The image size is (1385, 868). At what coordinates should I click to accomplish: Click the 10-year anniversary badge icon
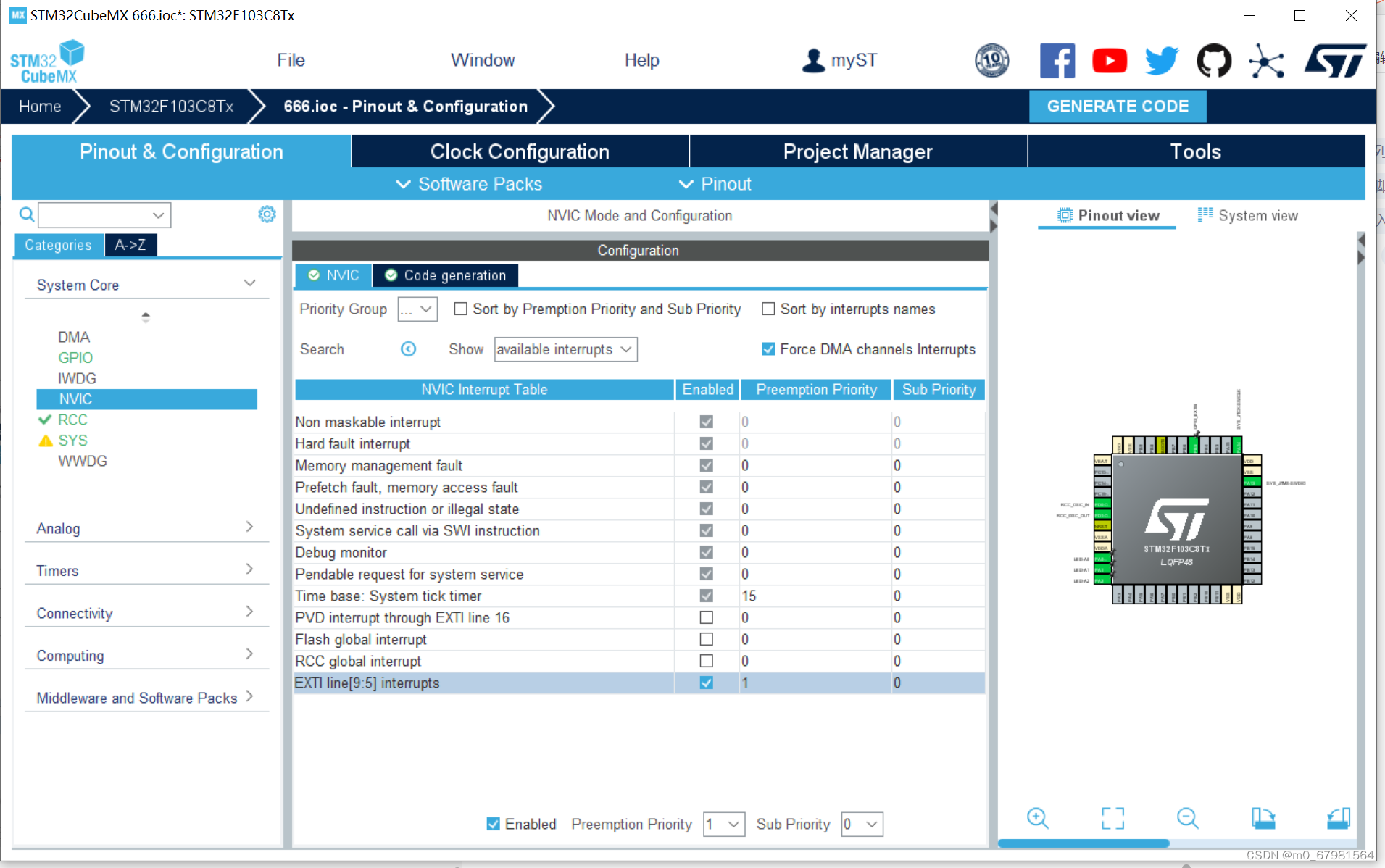point(992,61)
